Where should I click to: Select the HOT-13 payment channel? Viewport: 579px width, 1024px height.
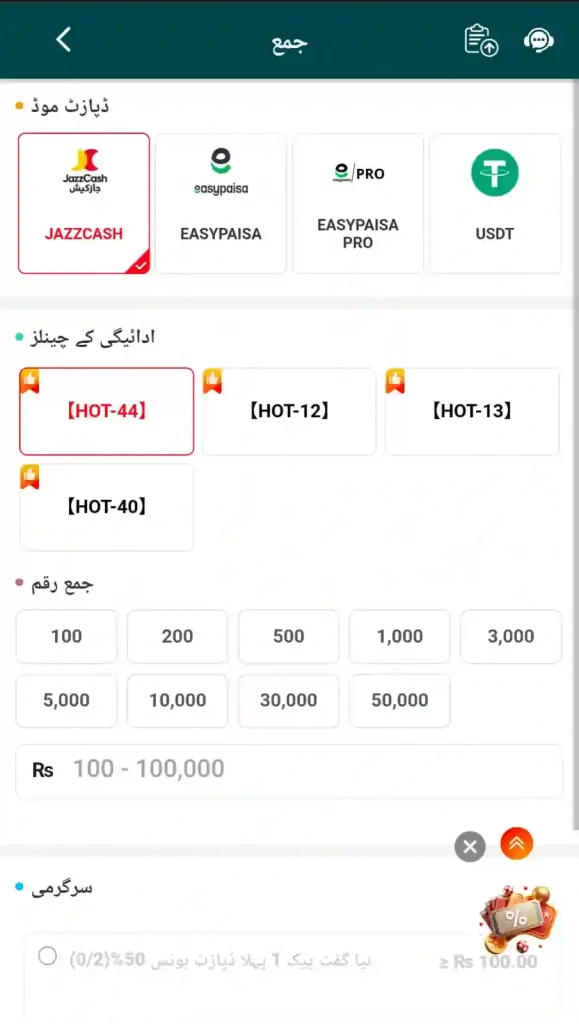472,411
